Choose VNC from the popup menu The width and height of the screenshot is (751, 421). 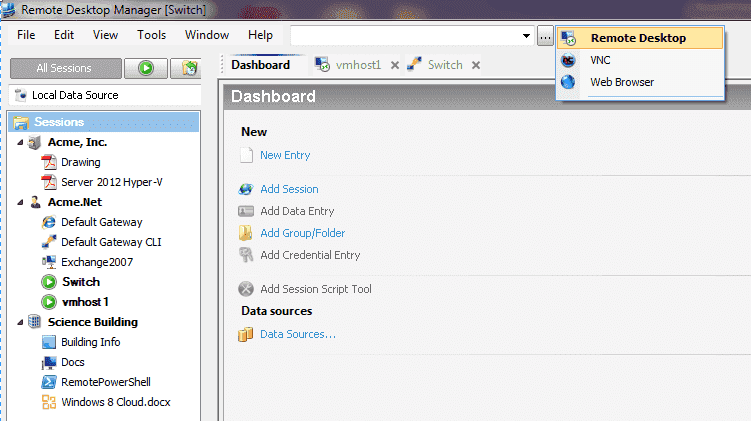pyautogui.click(x=640, y=60)
